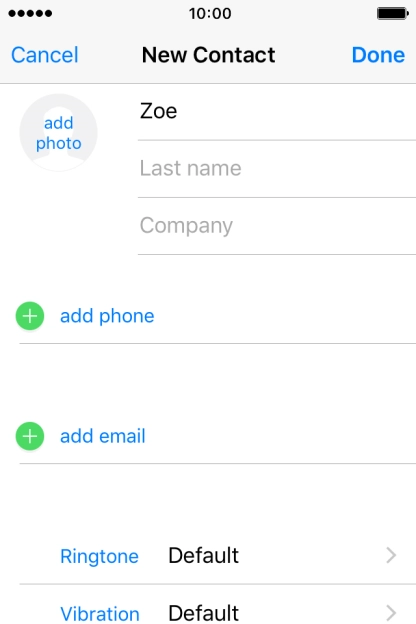The width and height of the screenshot is (416, 624).
Task: Tap the signal strength dots in status bar
Action: [x=30, y=14]
